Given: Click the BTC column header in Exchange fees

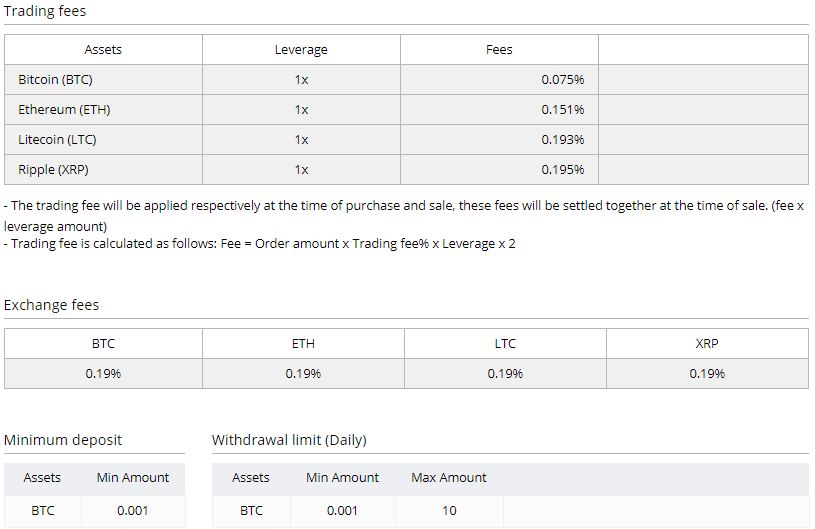Looking at the screenshot, I should [103, 343].
